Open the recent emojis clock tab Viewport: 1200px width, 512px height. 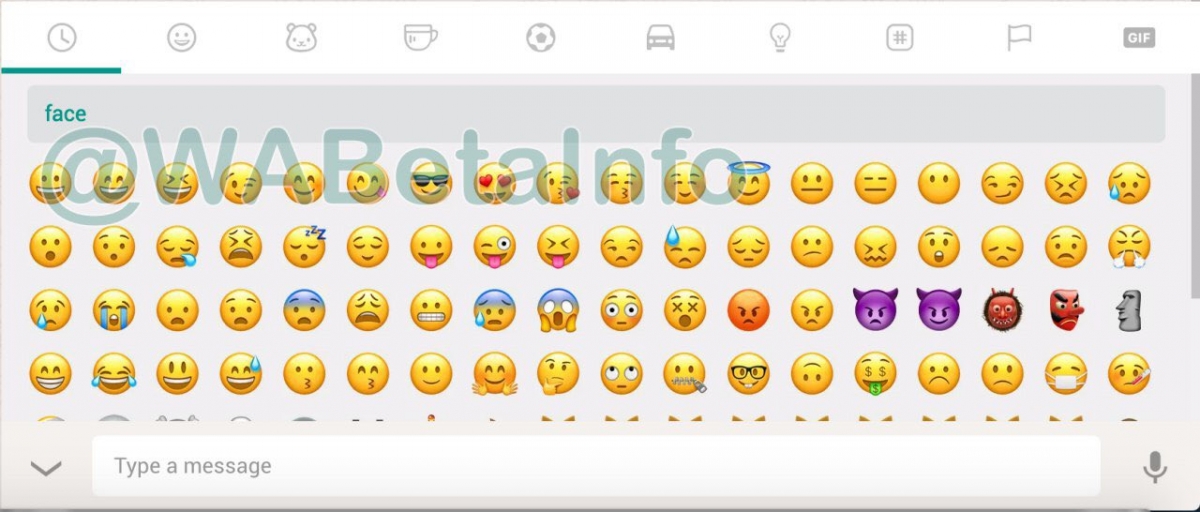61,38
